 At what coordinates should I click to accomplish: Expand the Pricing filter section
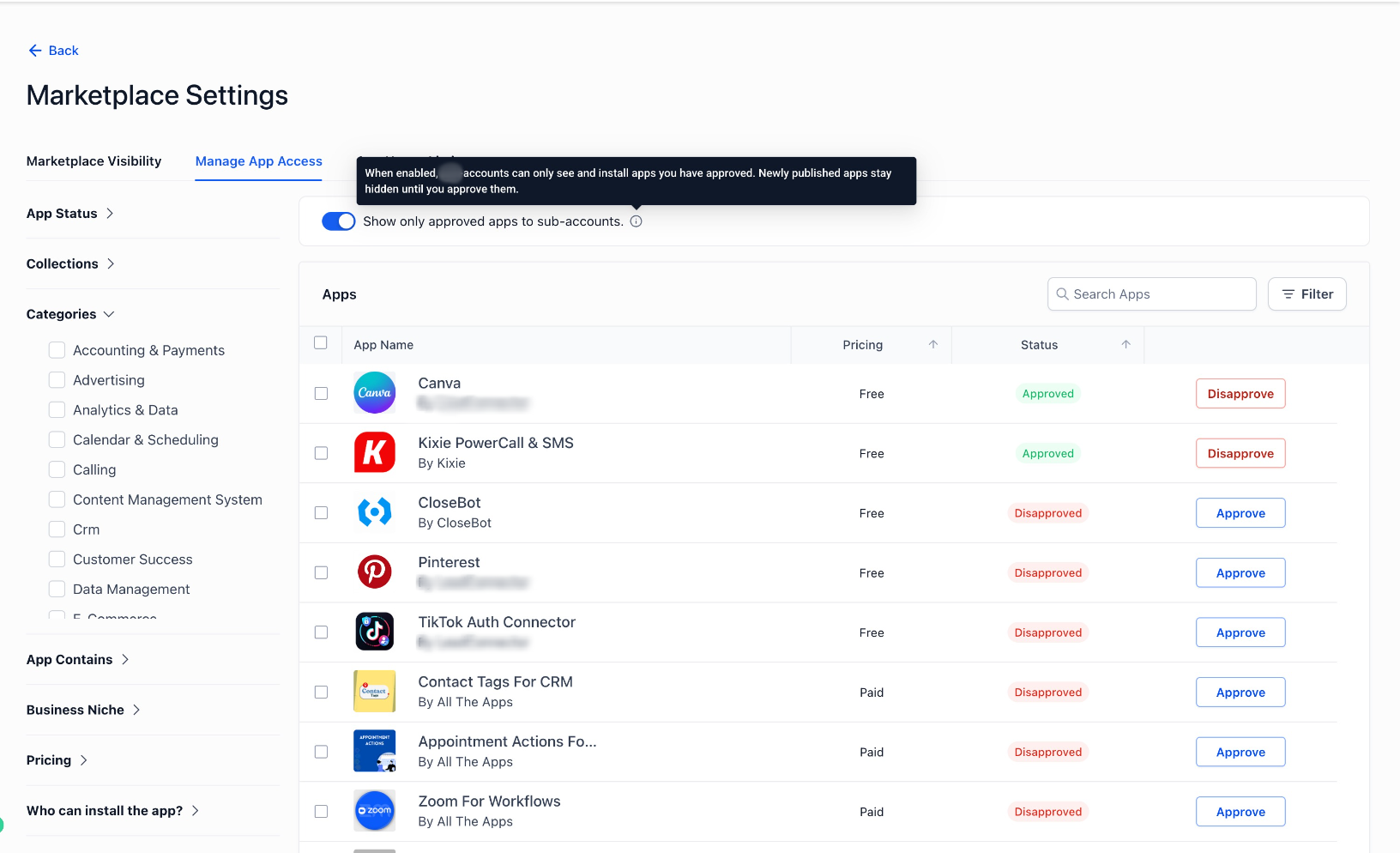57,760
